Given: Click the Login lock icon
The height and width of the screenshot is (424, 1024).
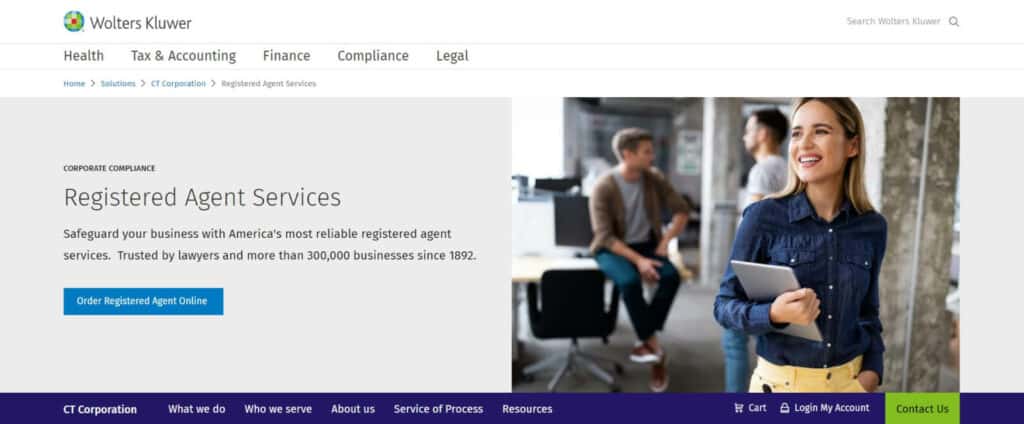Looking at the screenshot, I should coord(785,408).
